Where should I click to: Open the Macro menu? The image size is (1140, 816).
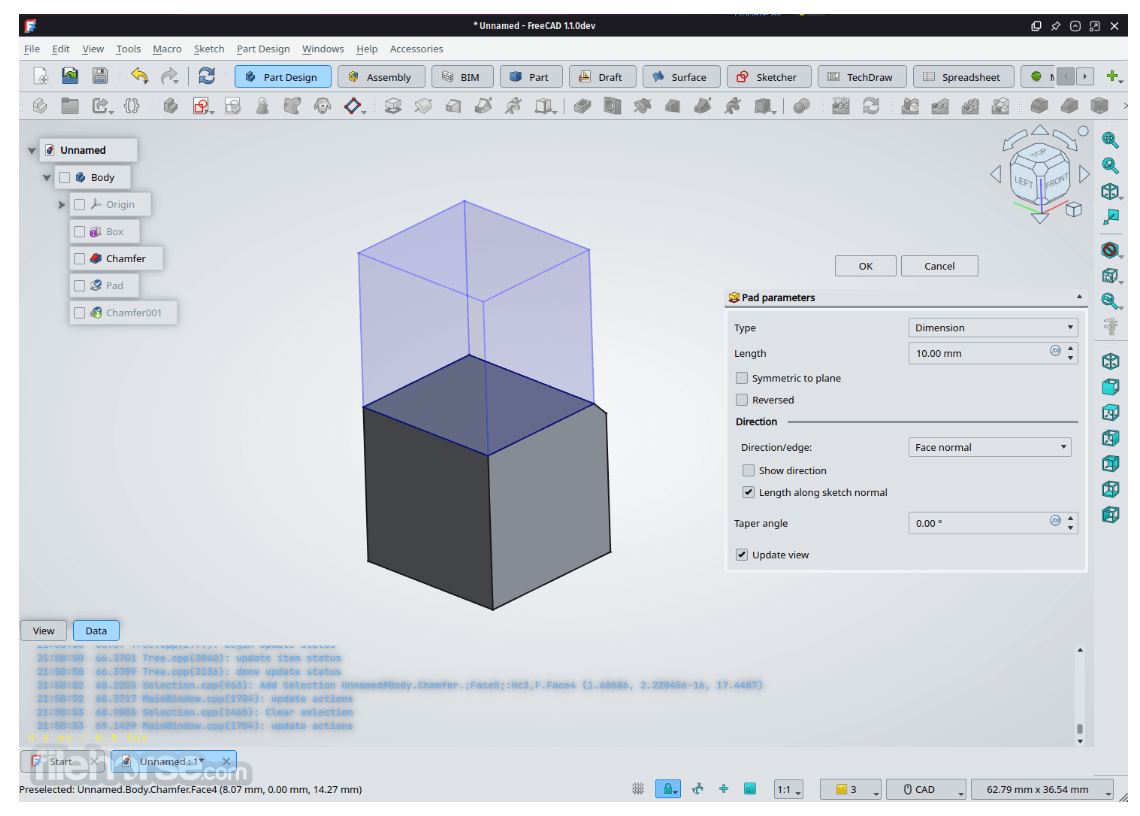[166, 49]
